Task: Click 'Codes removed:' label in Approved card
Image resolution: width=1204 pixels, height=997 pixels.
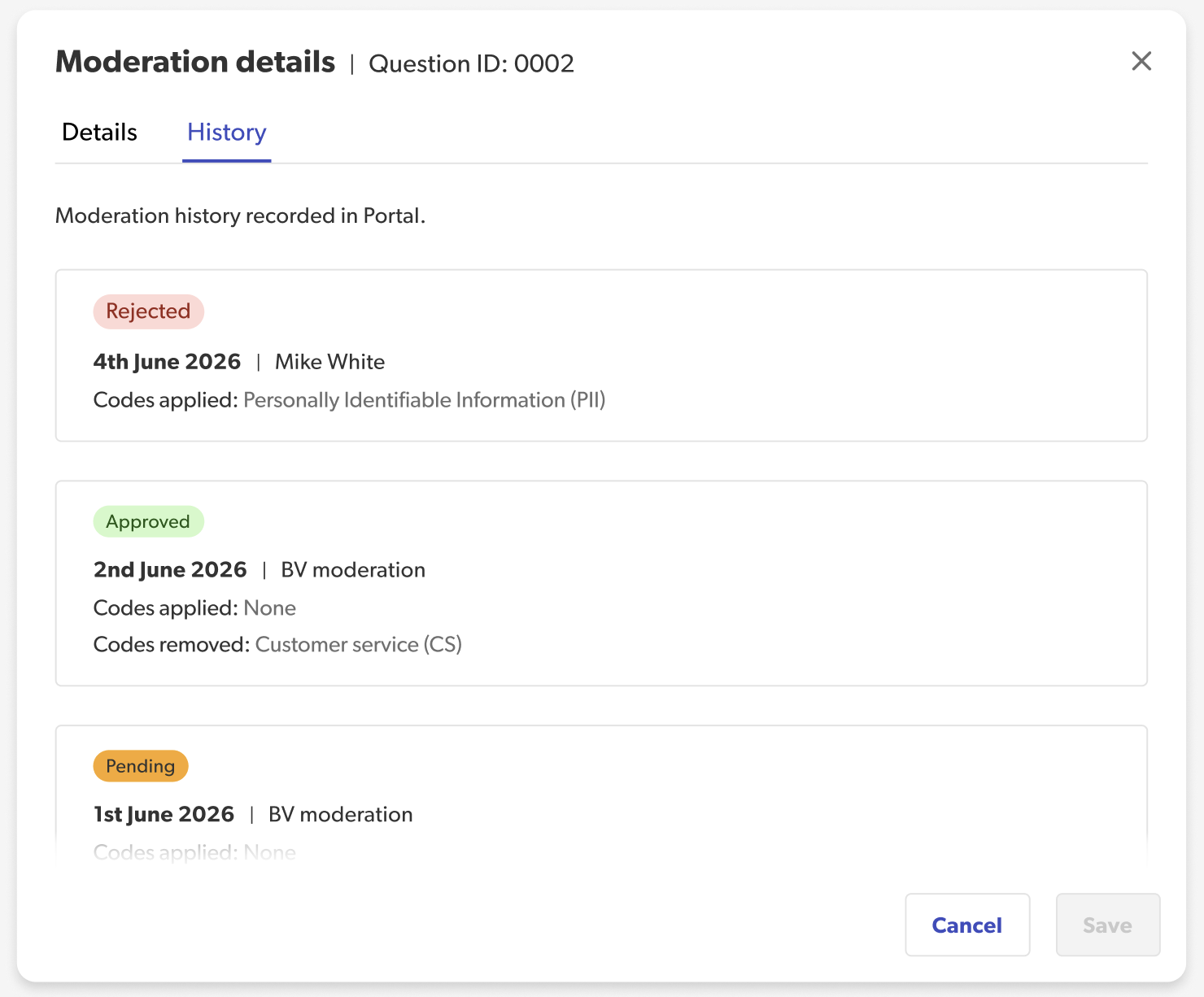Action: click(x=172, y=645)
